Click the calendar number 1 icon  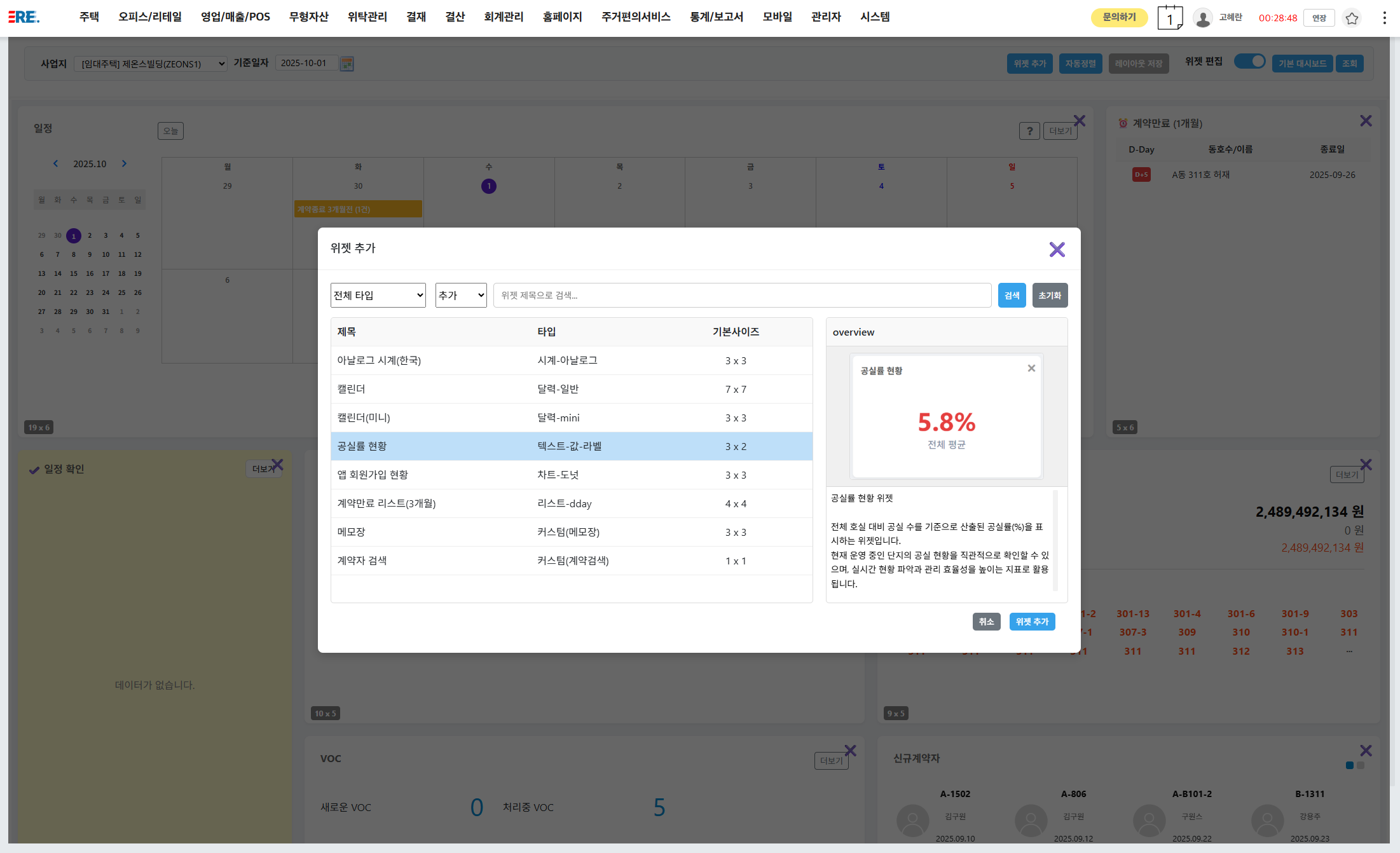(1169, 18)
